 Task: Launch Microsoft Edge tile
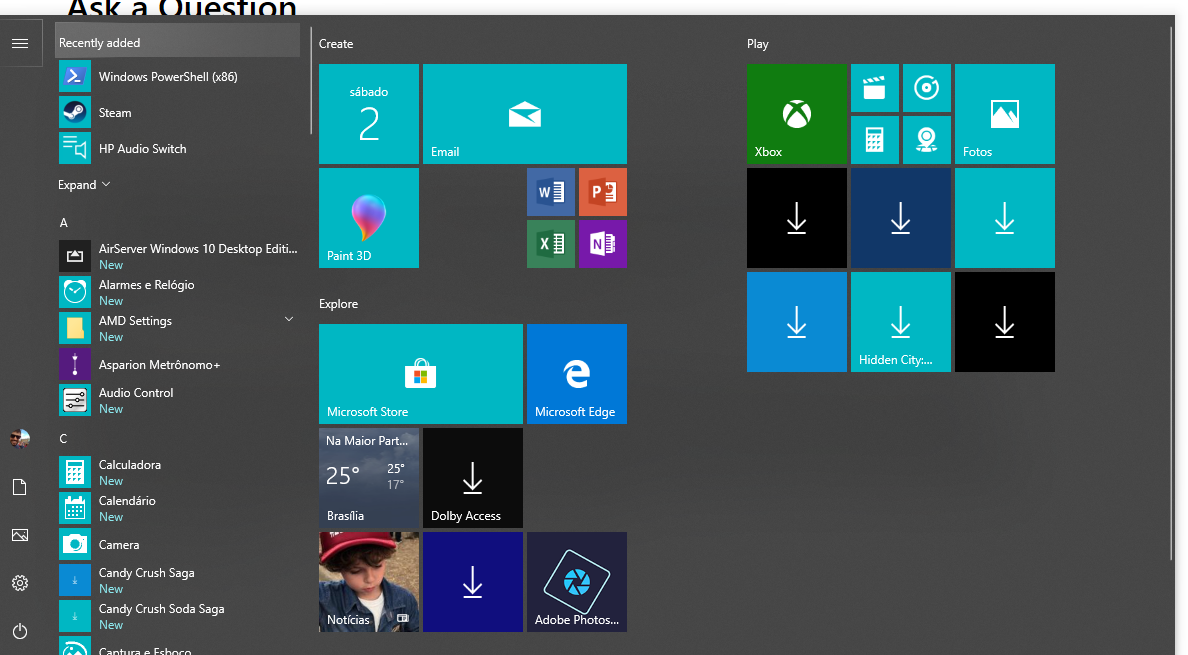click(577, 374)
